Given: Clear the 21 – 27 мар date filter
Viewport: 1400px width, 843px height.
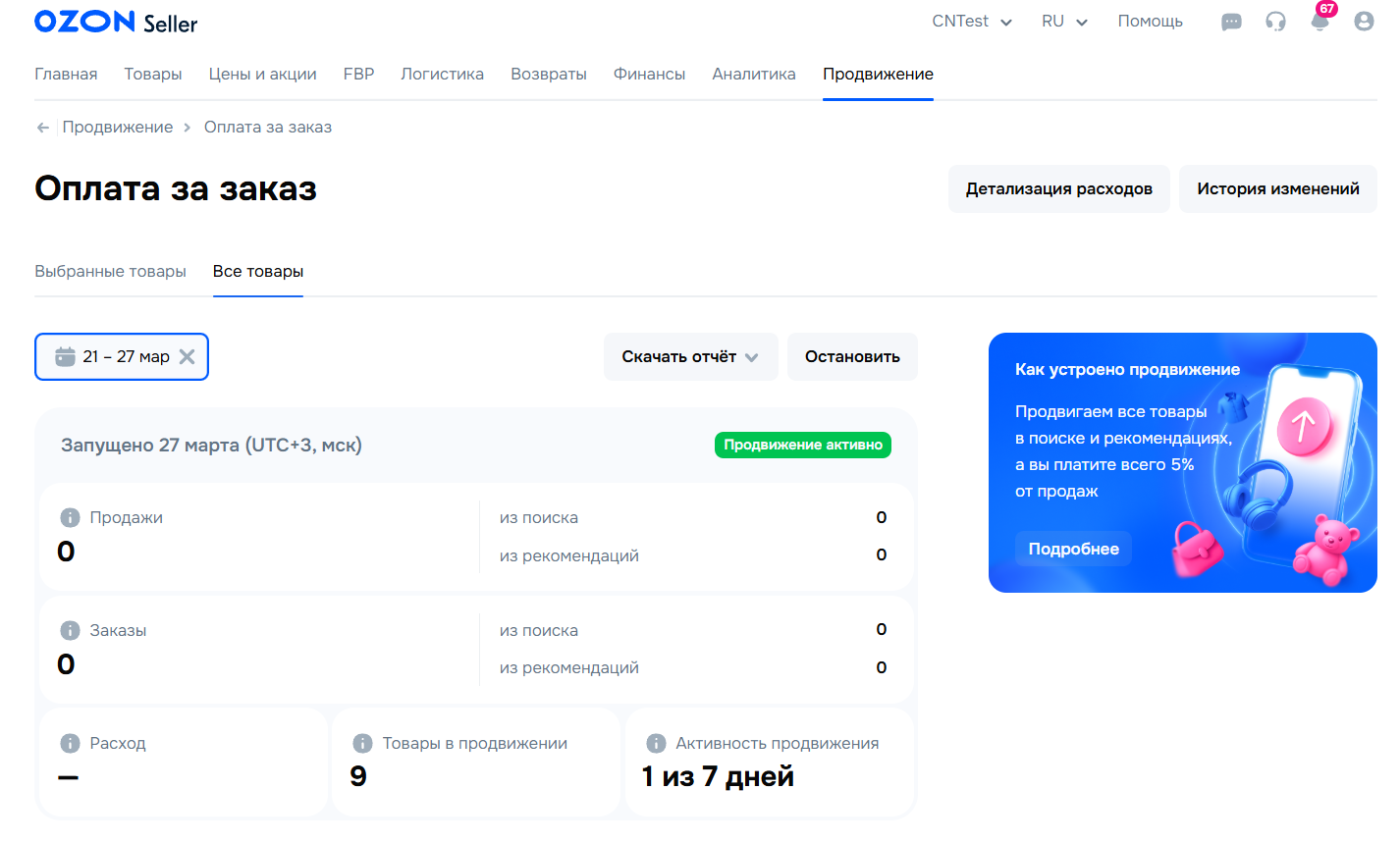Looking at the screenshot, I should click(x=187, y=356).
